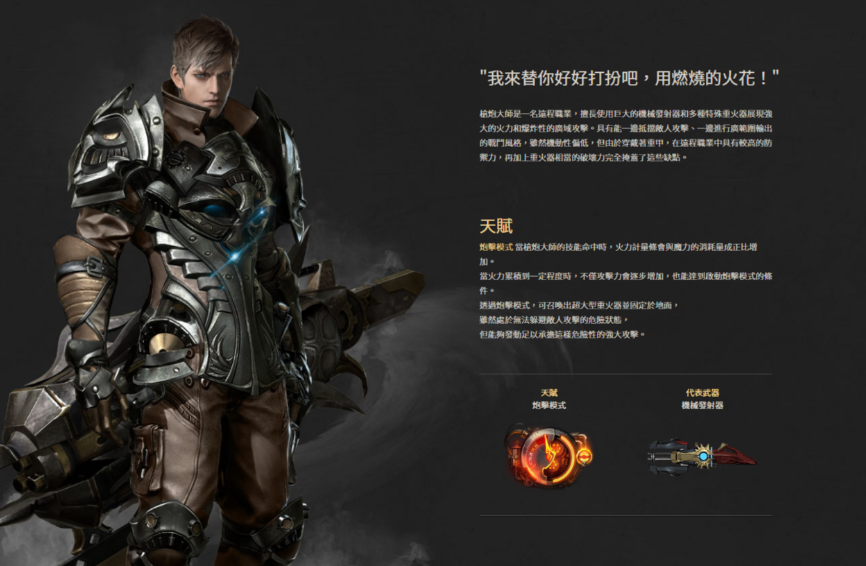
Task: Click the large gold 天賦 section heading
Action: (496, 226)
